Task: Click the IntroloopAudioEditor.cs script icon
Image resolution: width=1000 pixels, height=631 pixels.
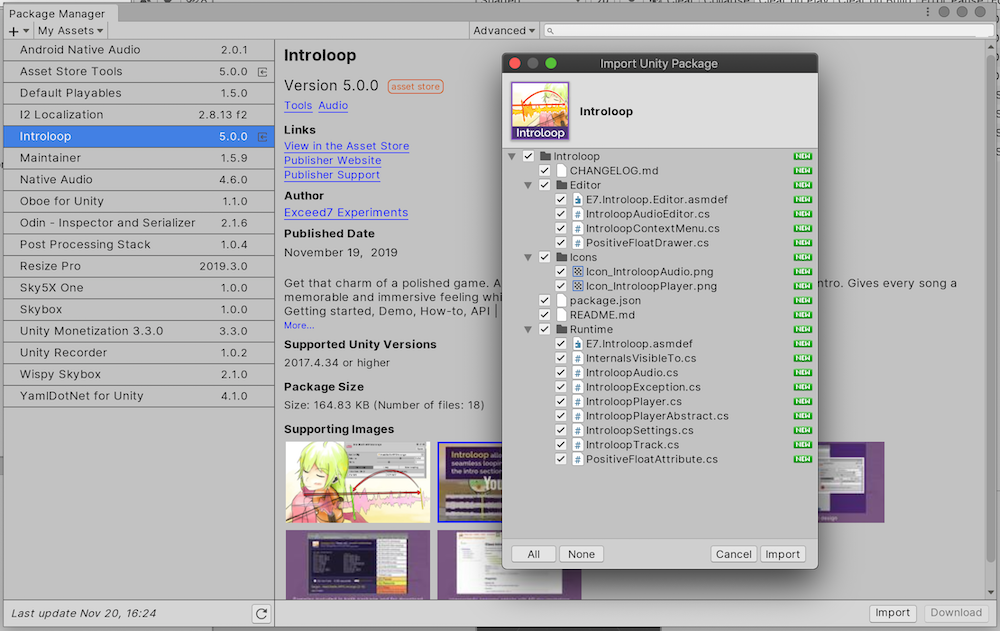Action: tap(578, 214)
